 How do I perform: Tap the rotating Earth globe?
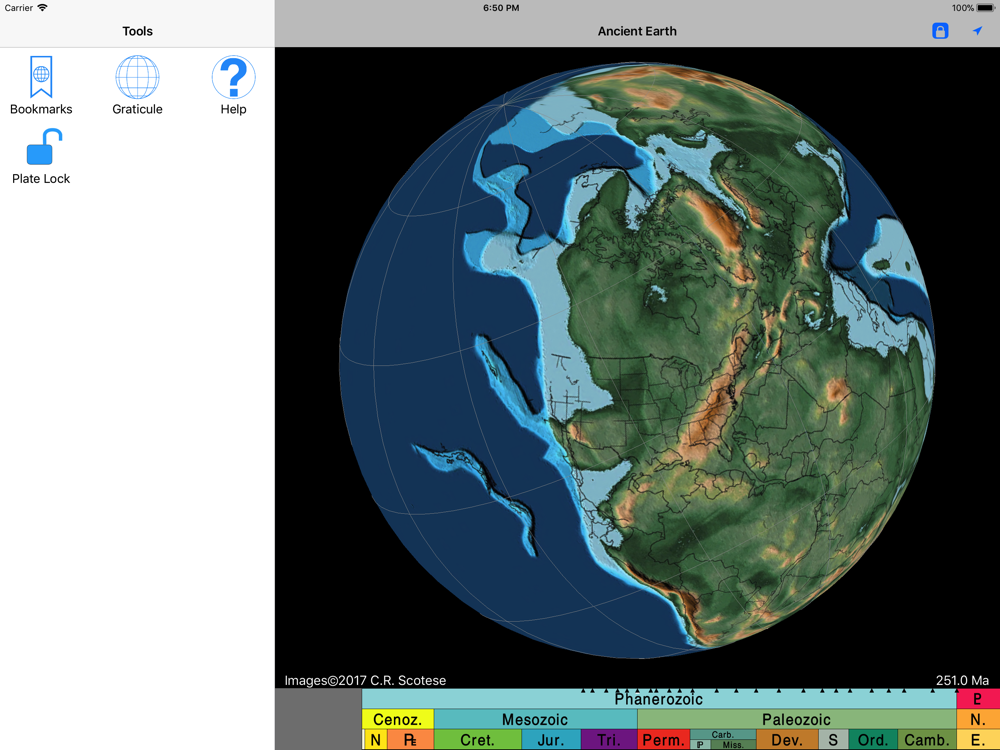[x=637, y=360]
